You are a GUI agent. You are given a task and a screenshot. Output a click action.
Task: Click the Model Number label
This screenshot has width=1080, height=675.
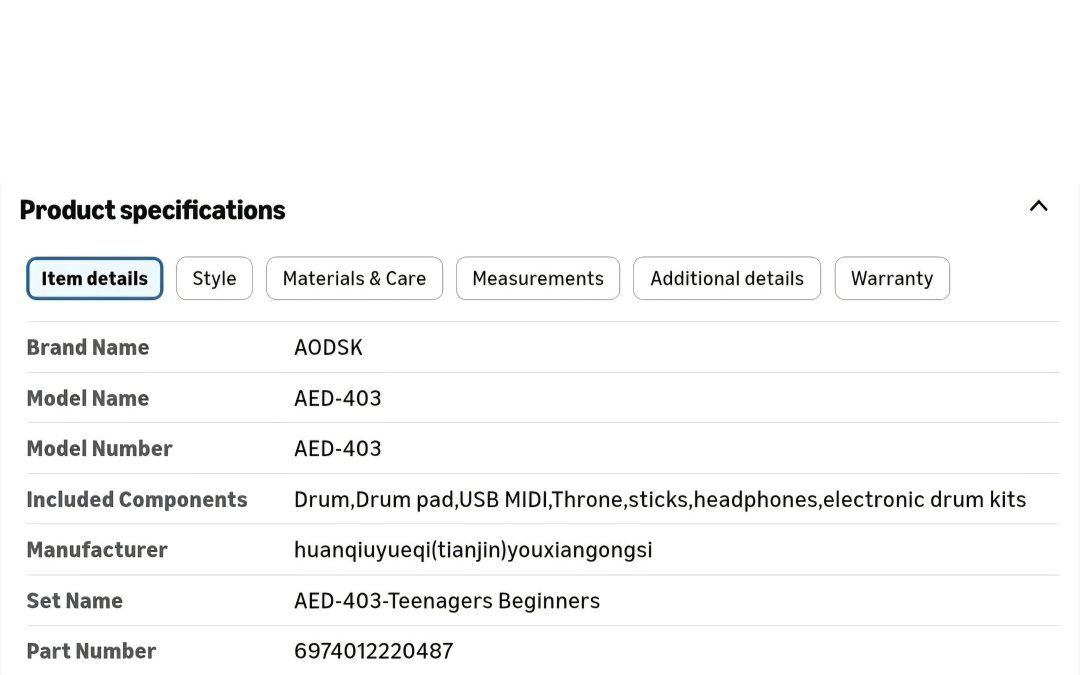coord(99,449)
